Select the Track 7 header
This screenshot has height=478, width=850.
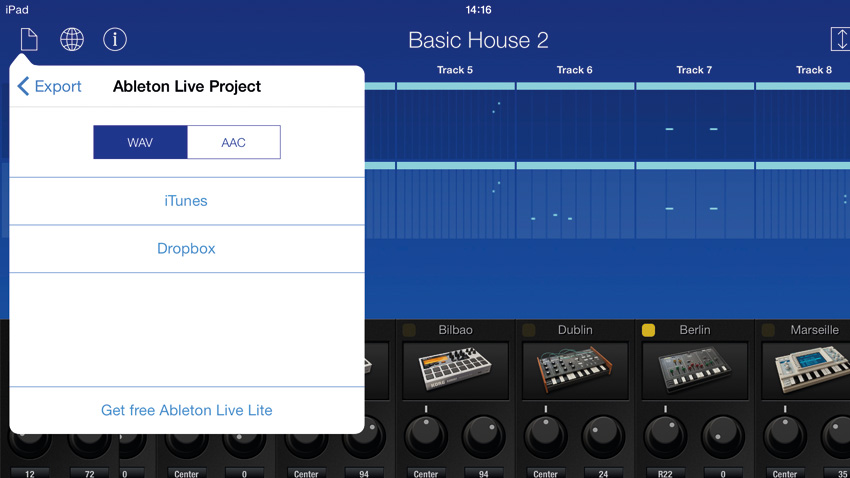[694, 70]
